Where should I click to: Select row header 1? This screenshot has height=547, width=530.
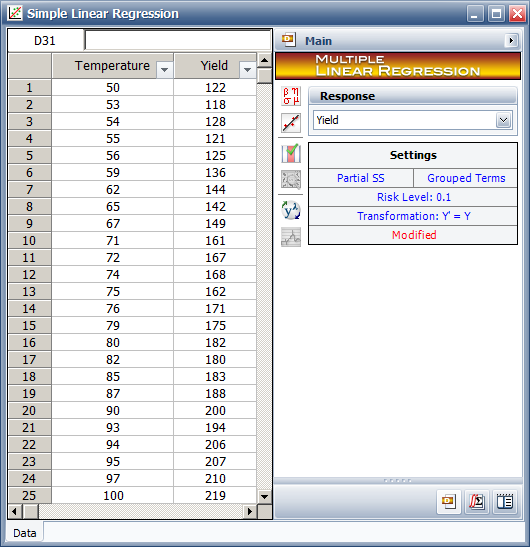point(29,88)
